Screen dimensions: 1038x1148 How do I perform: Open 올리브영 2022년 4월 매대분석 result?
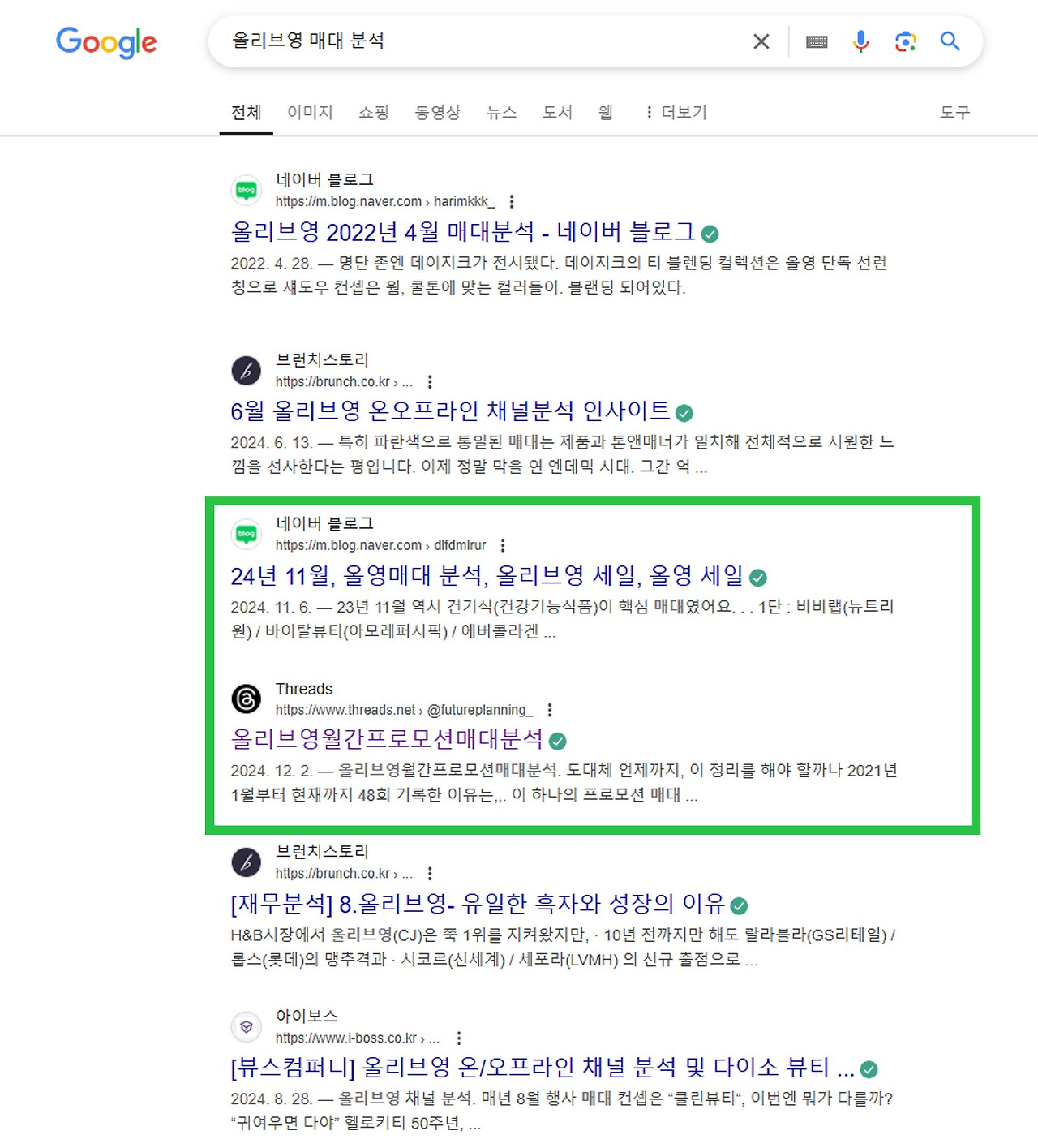point(463,232)
